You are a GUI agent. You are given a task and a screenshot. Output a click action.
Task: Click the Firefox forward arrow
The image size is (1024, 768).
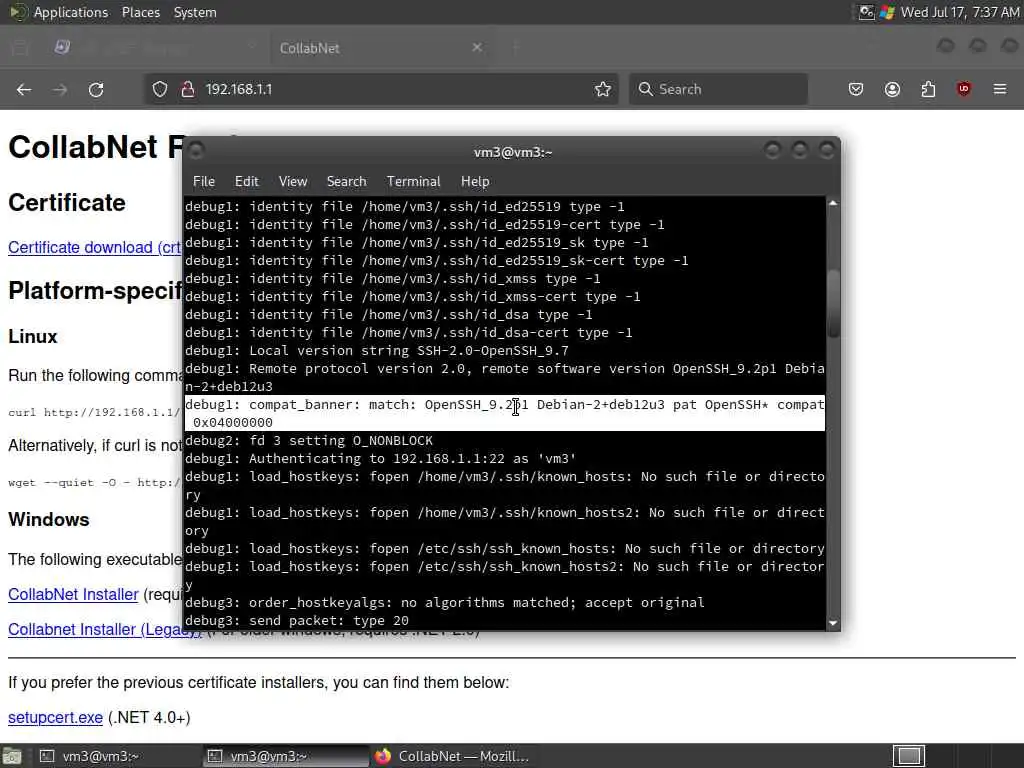59,89
